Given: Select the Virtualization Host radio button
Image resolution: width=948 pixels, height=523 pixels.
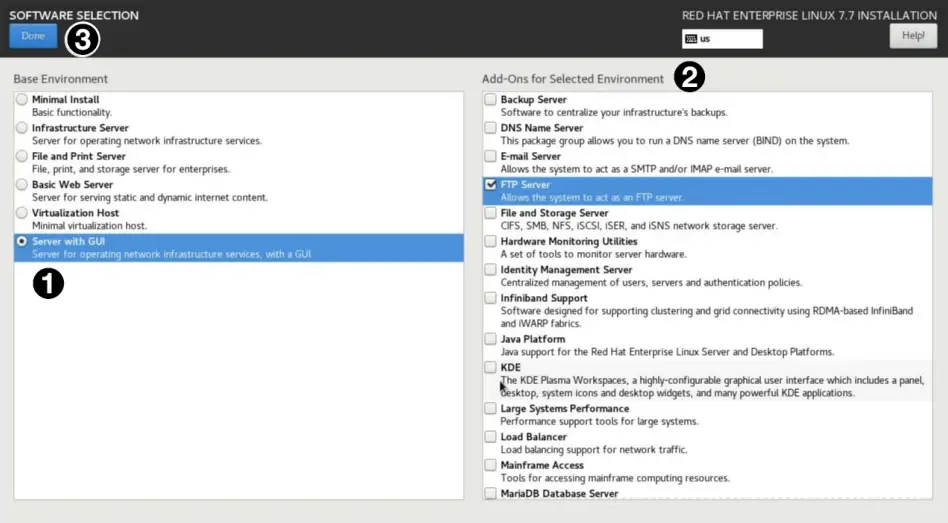Looking at the screenshot, I should coord(22,213).
